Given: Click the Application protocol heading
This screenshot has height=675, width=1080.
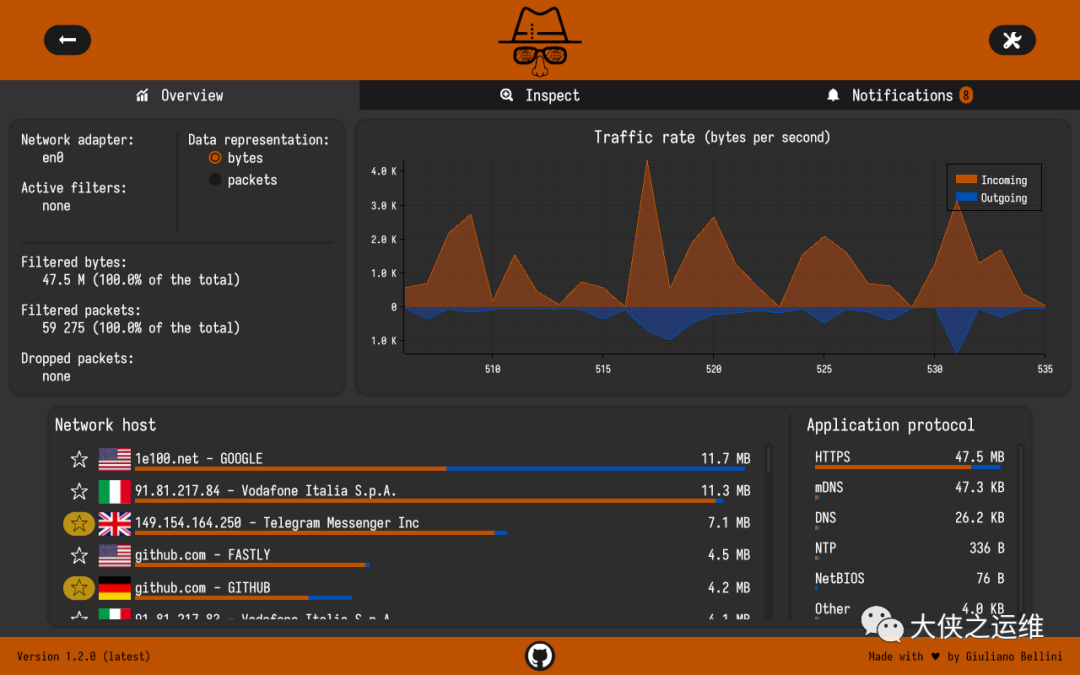Looking at the screenshot, I should (x=891, y=425).
